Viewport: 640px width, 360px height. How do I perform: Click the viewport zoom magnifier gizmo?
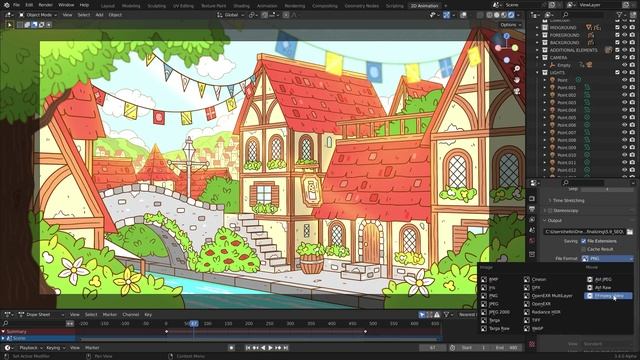point(517,69)
